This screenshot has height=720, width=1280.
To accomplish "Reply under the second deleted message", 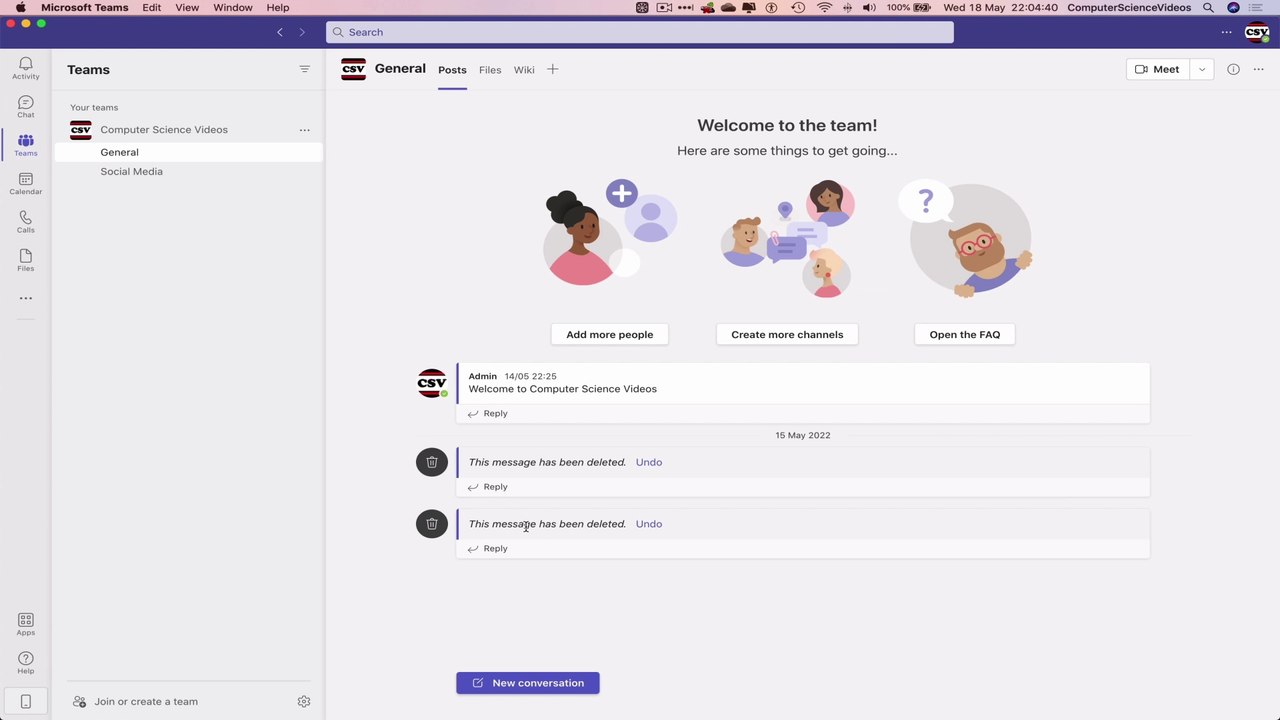I will pos(488,549).
